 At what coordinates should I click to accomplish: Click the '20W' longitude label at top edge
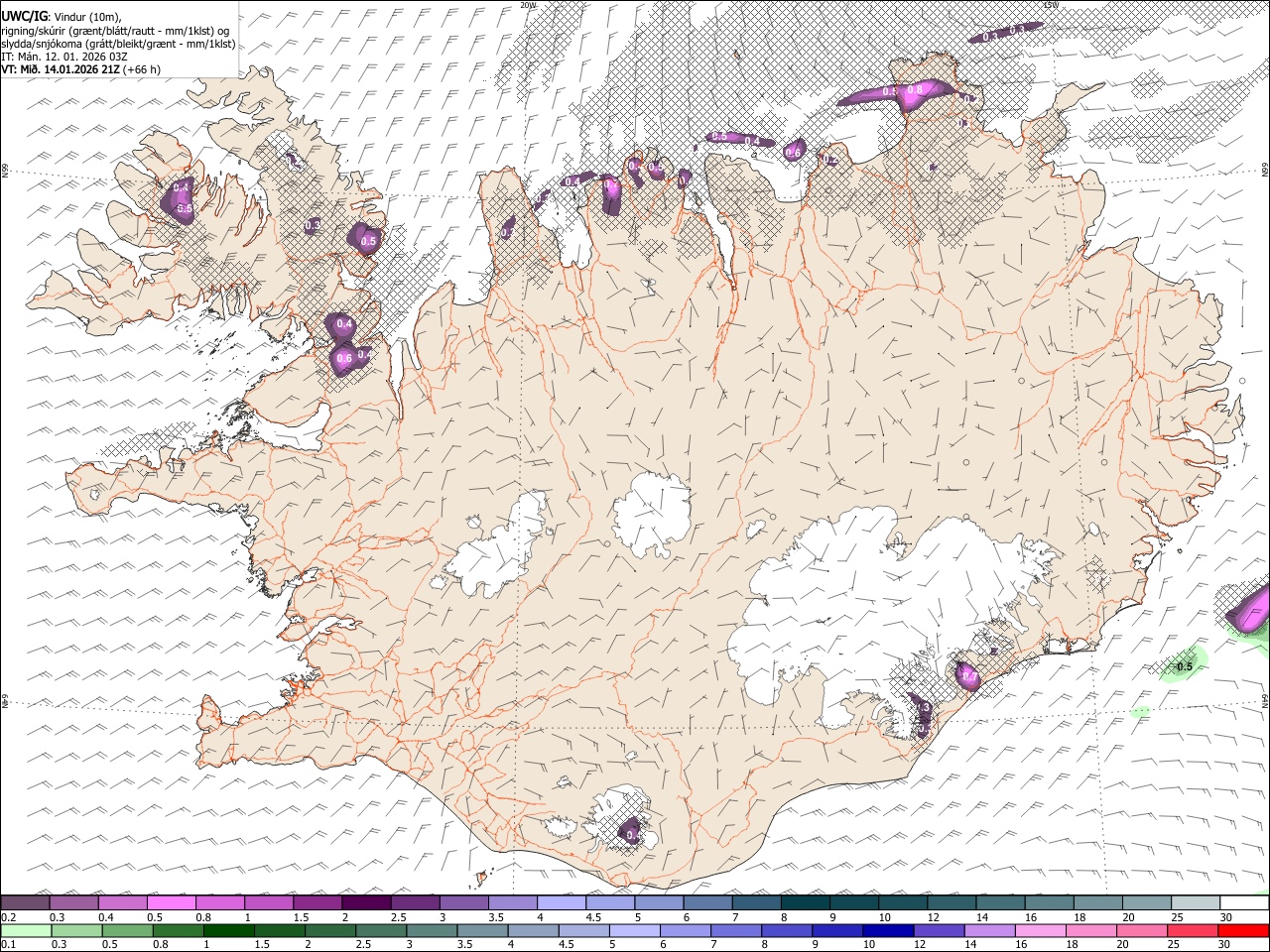pos(528,5)
